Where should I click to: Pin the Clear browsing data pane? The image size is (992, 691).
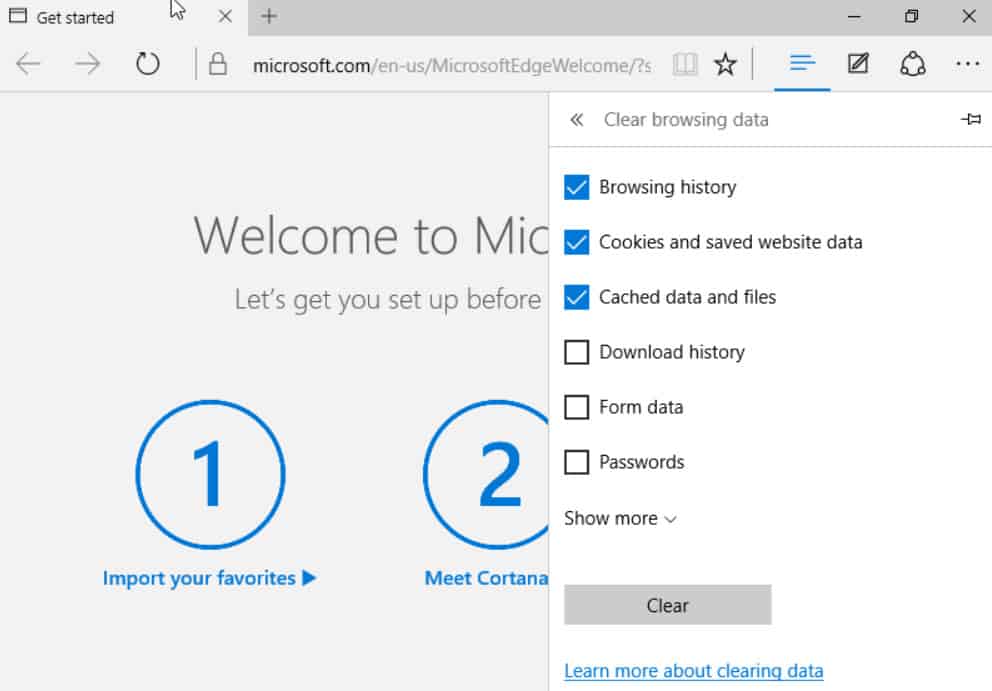(x=970, y=119)
